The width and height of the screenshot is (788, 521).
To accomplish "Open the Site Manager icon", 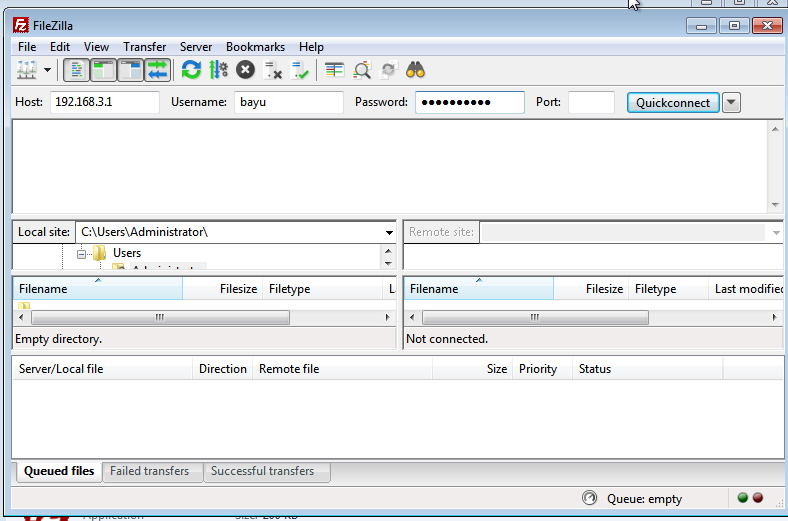I will pyautogui.click(x=27, y=70).
